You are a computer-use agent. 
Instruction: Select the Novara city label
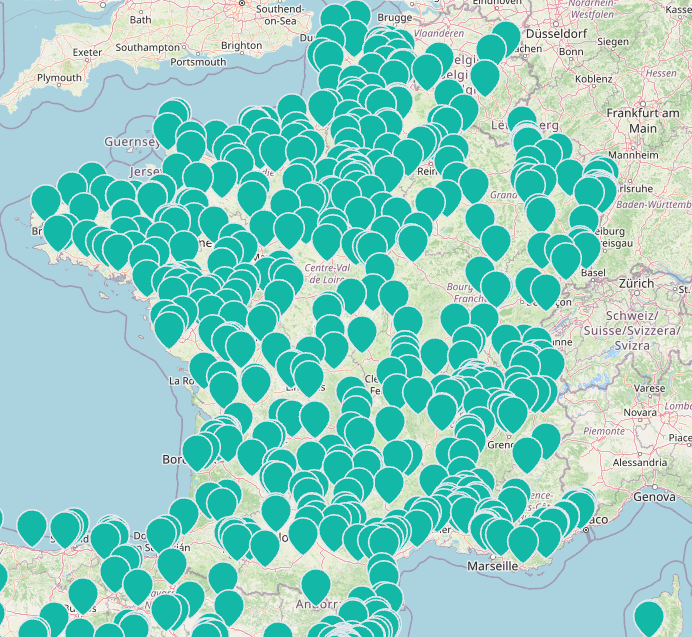point(639,412)
